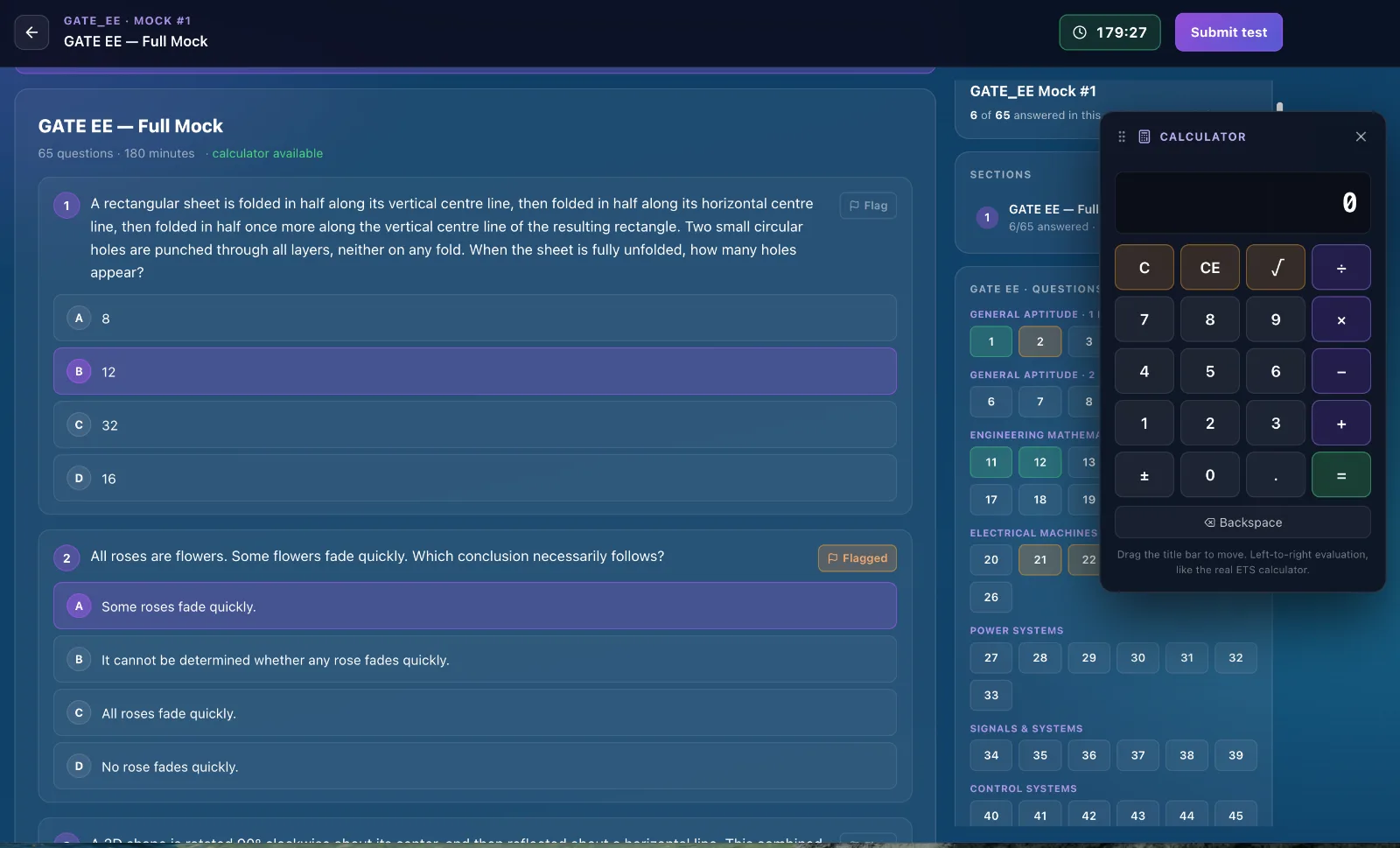Insert decimal point on calculator
The image size is (1400, 848).
point(1276,474)
